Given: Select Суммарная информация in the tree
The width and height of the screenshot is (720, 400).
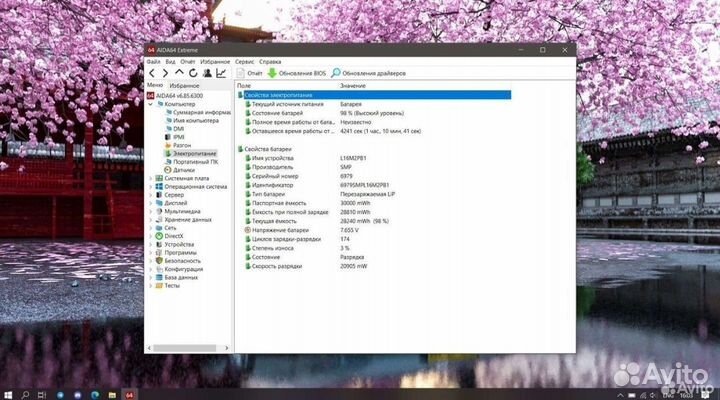Looking at the screenshot, I should tap(198, 112).
